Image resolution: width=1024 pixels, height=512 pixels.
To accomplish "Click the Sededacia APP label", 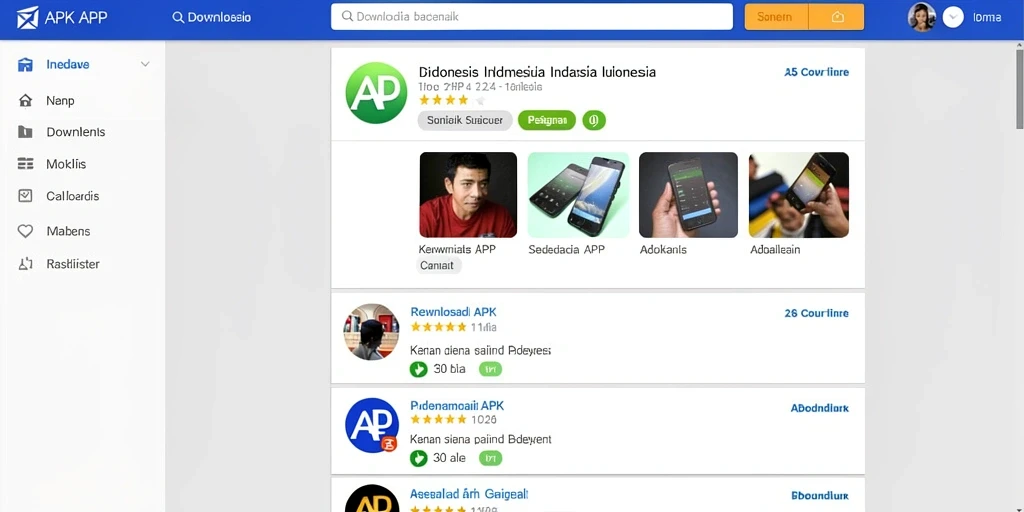I will [x=566, y=249].
